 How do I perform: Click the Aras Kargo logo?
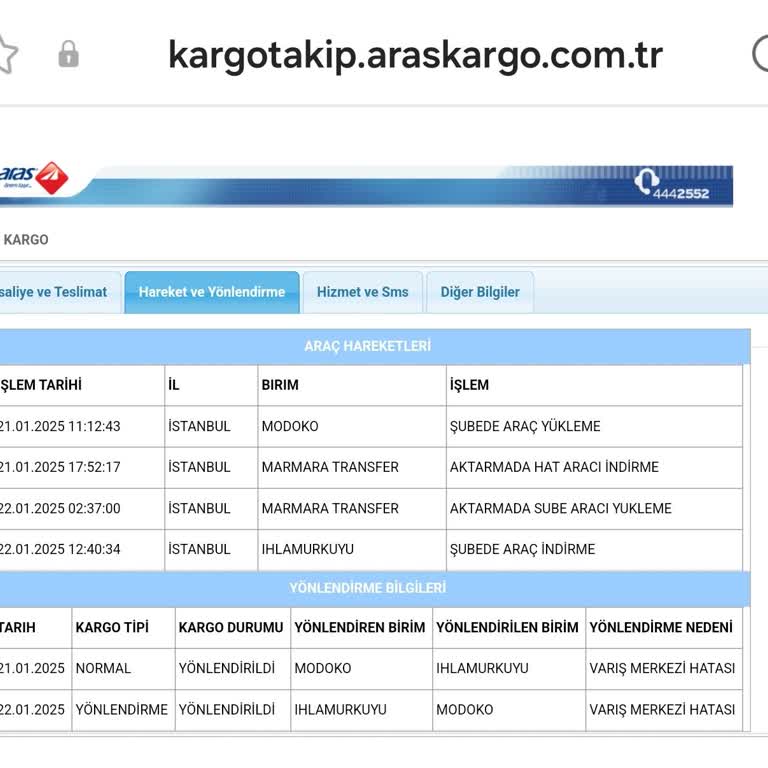point(33,178)
